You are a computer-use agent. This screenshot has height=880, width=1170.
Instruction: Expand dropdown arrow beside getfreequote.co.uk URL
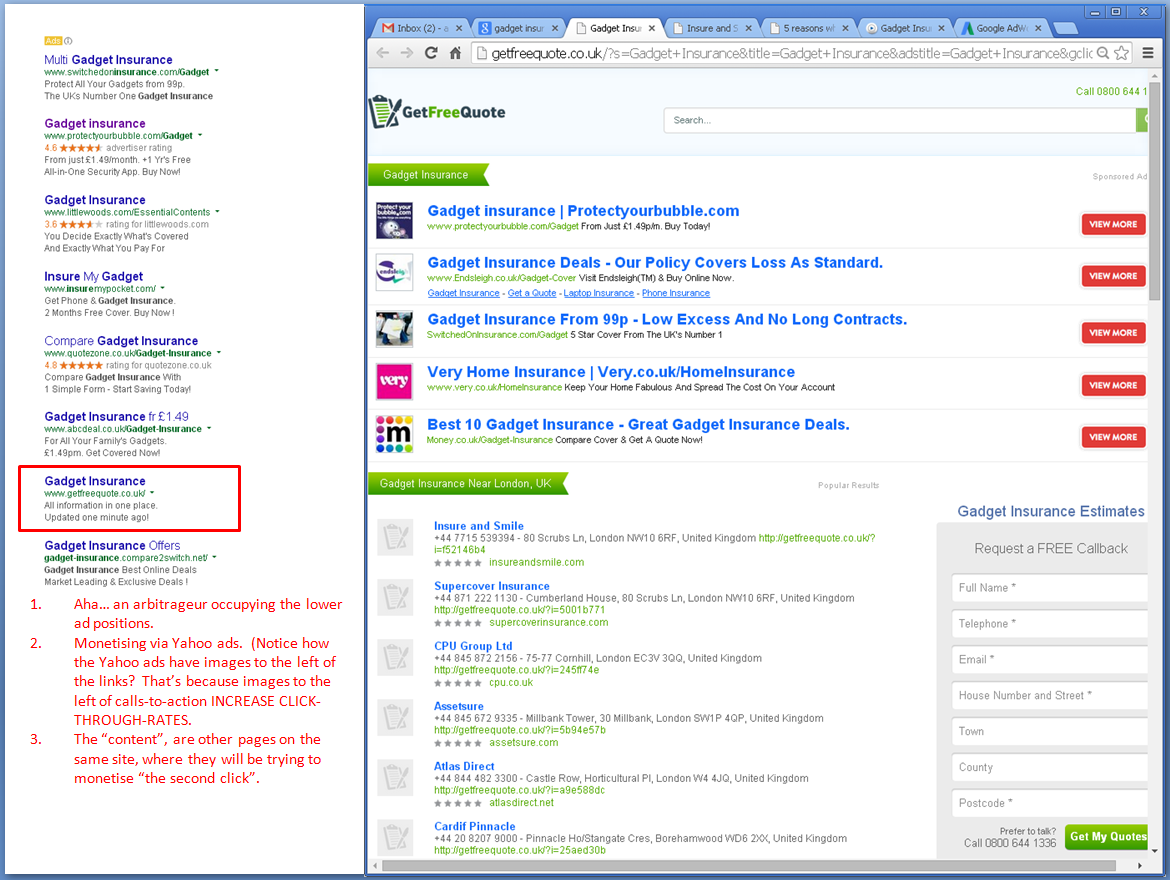(152, 493)
